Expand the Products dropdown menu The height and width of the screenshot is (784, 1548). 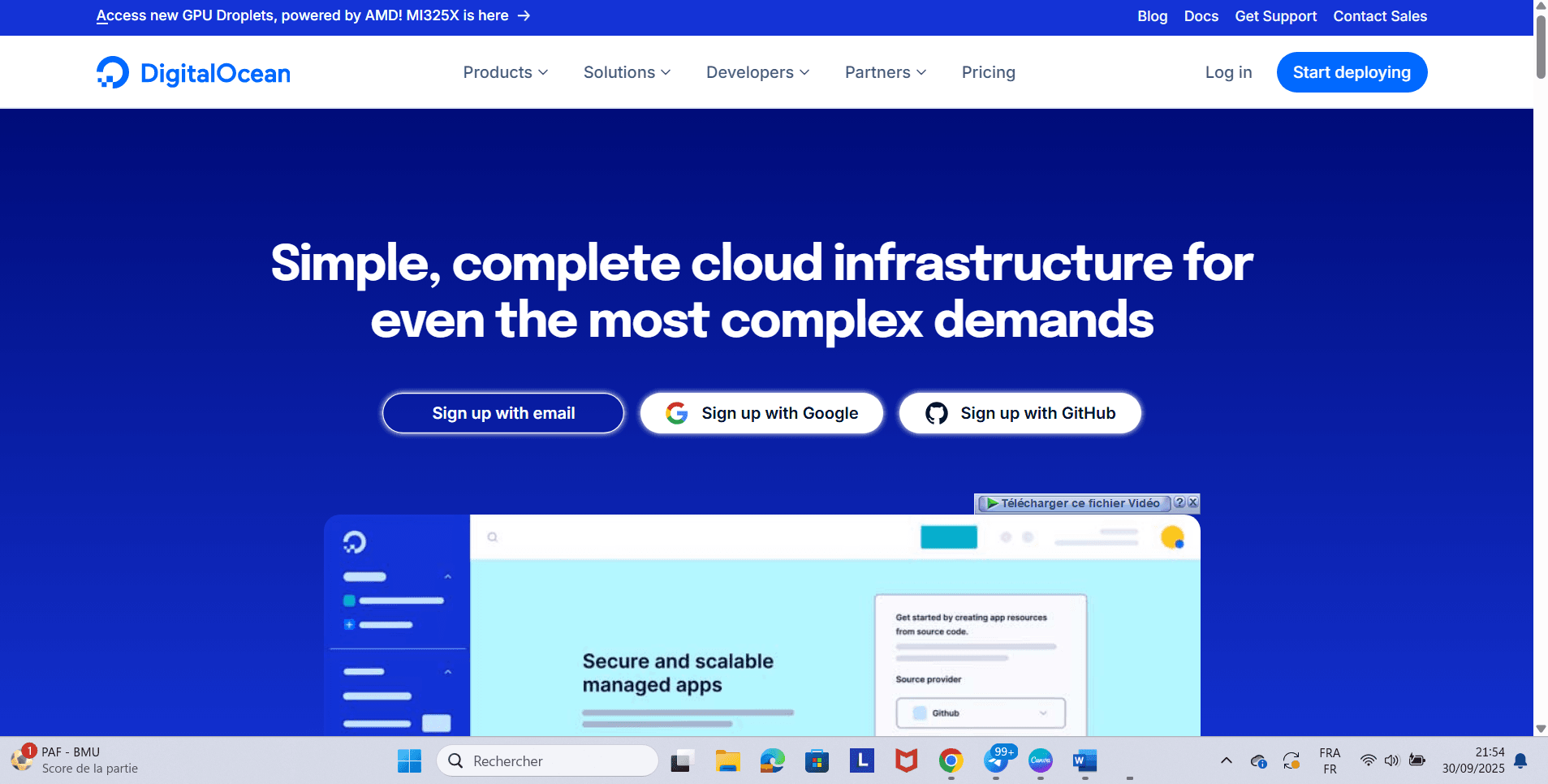pyautogui.click(x=505, y=72)
